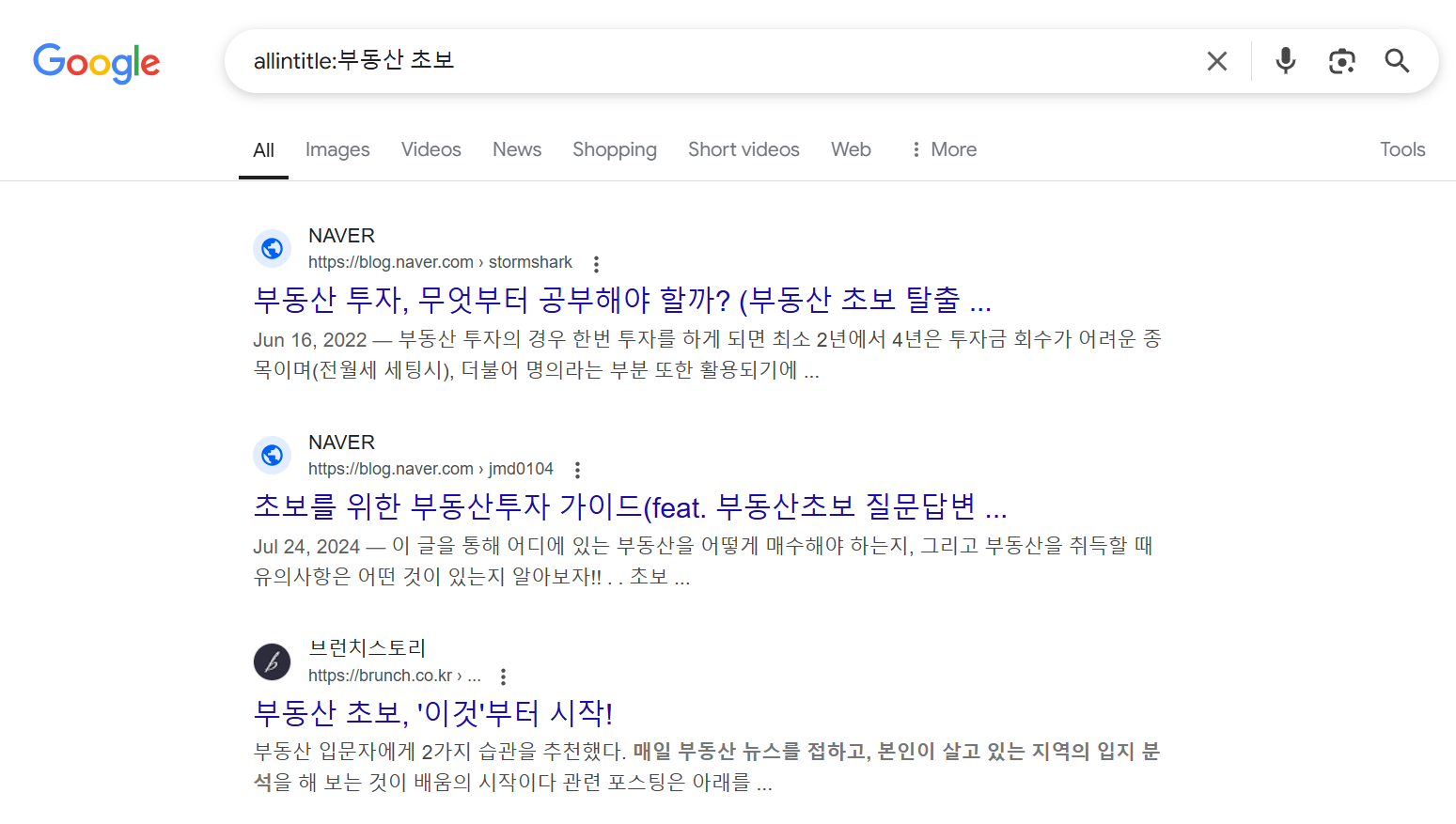Open the Web tab
The image size is (1456, 824).
tap(851, 149)
